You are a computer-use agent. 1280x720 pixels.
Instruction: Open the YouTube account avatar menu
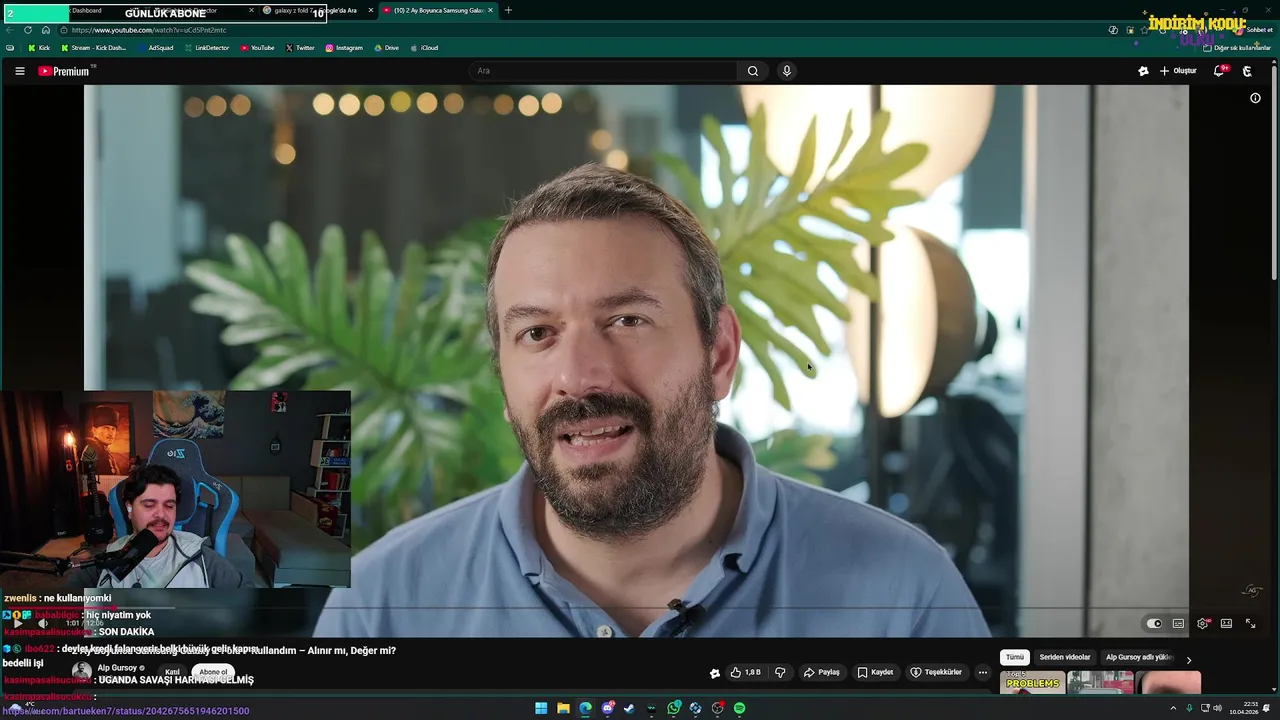1247,71
